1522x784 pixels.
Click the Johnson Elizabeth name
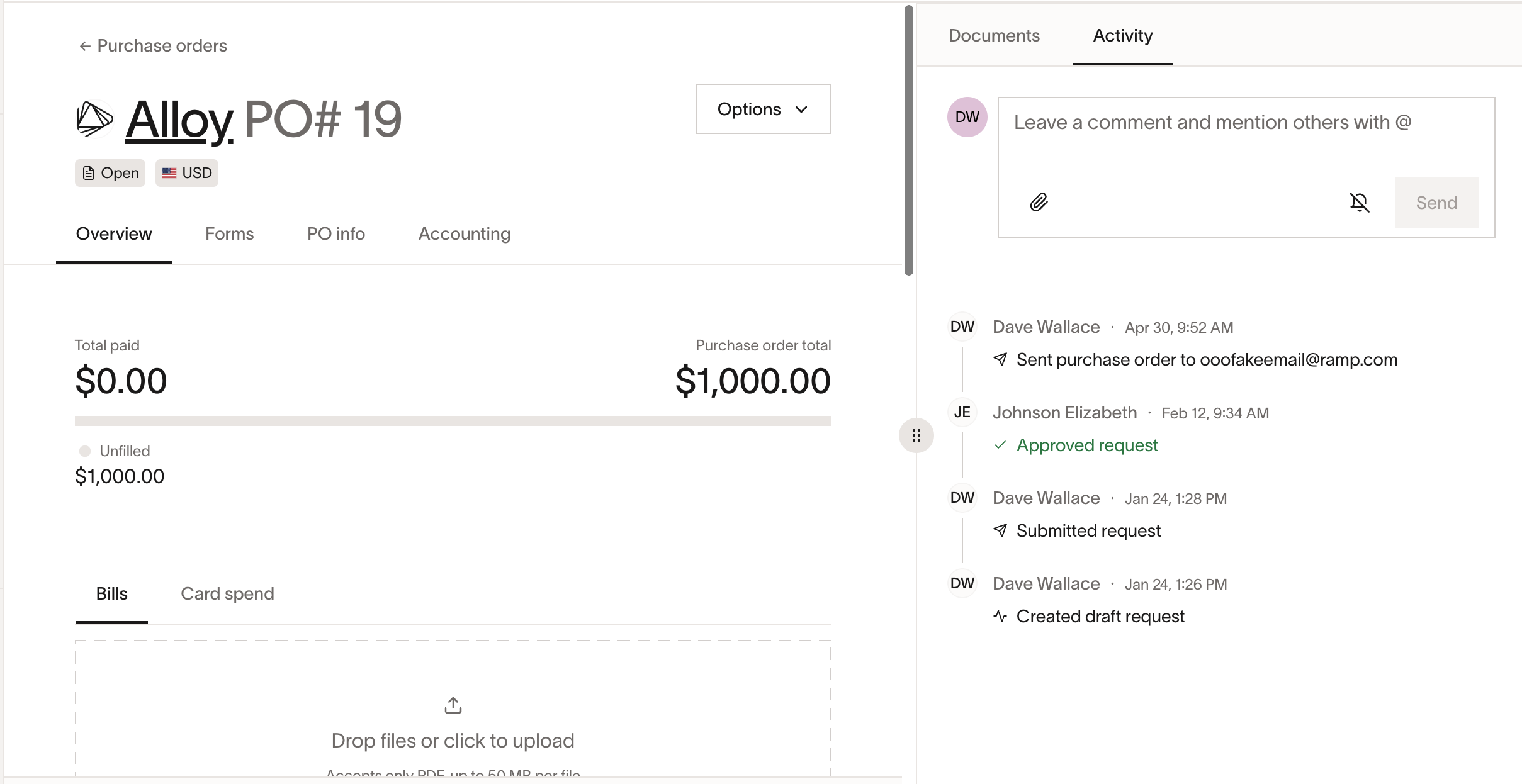pos(1065,413)
